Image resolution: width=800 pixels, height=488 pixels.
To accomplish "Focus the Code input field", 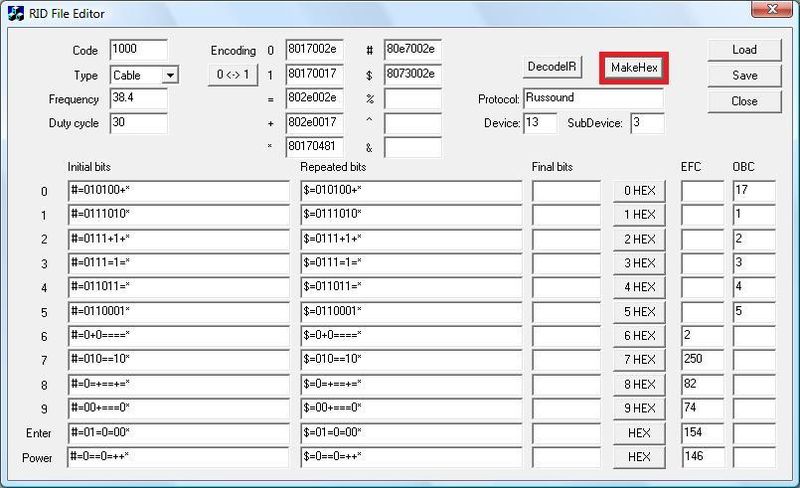I will (138, 50).
